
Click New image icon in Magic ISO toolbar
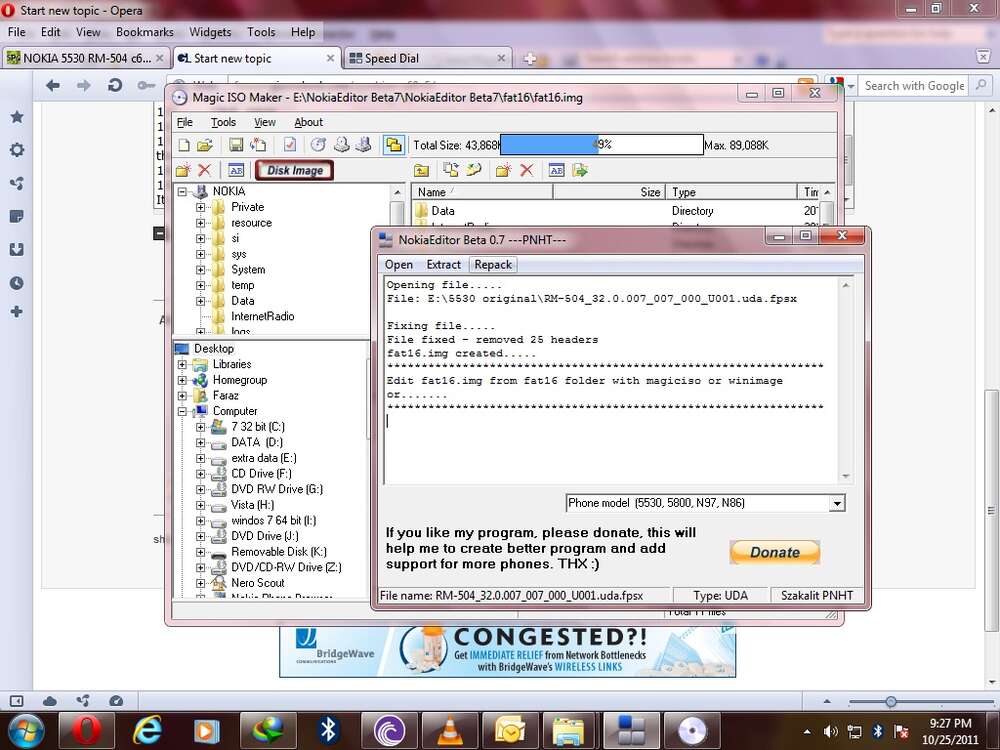(184, 145)
